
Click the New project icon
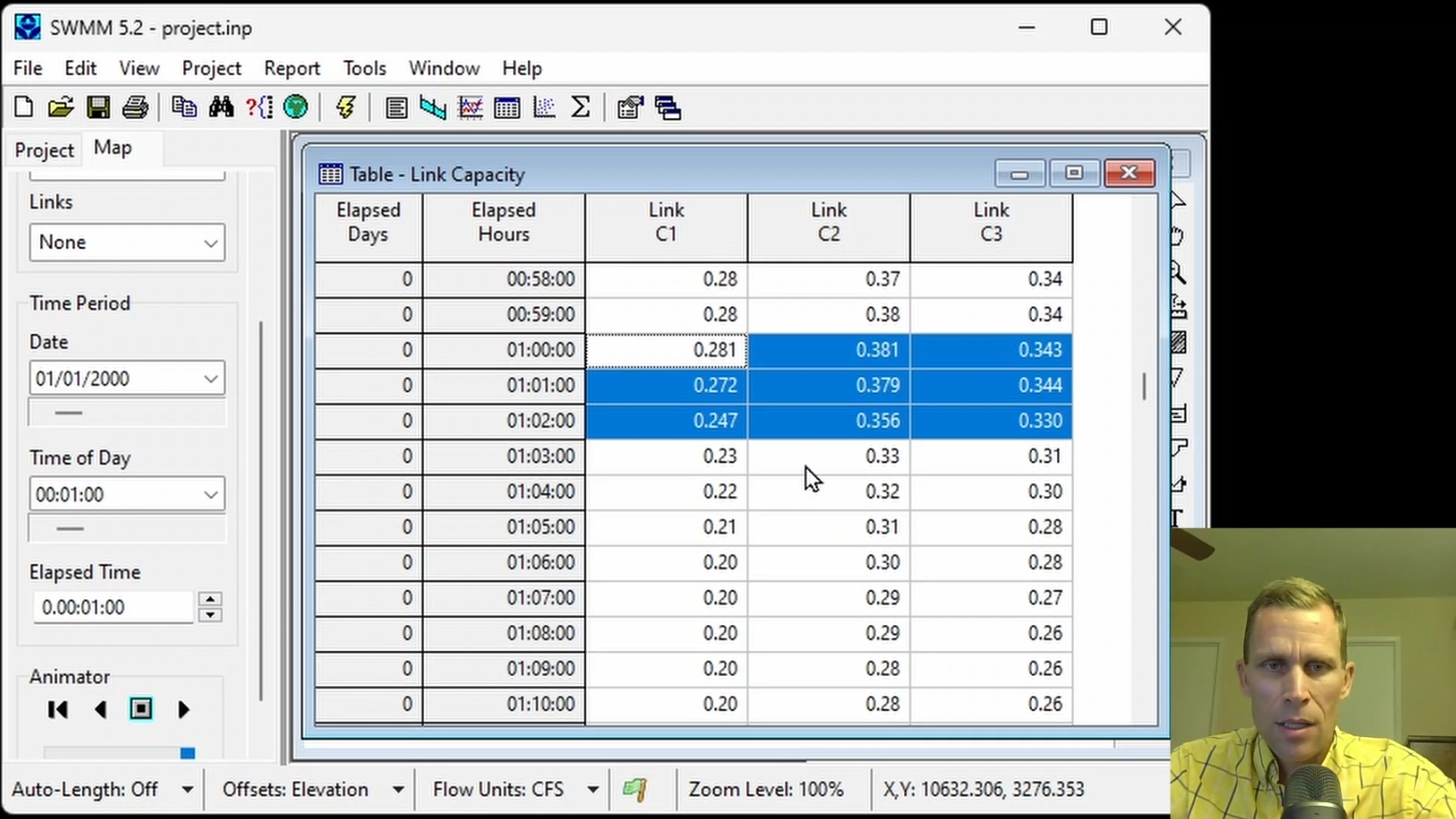click(23, 107)
